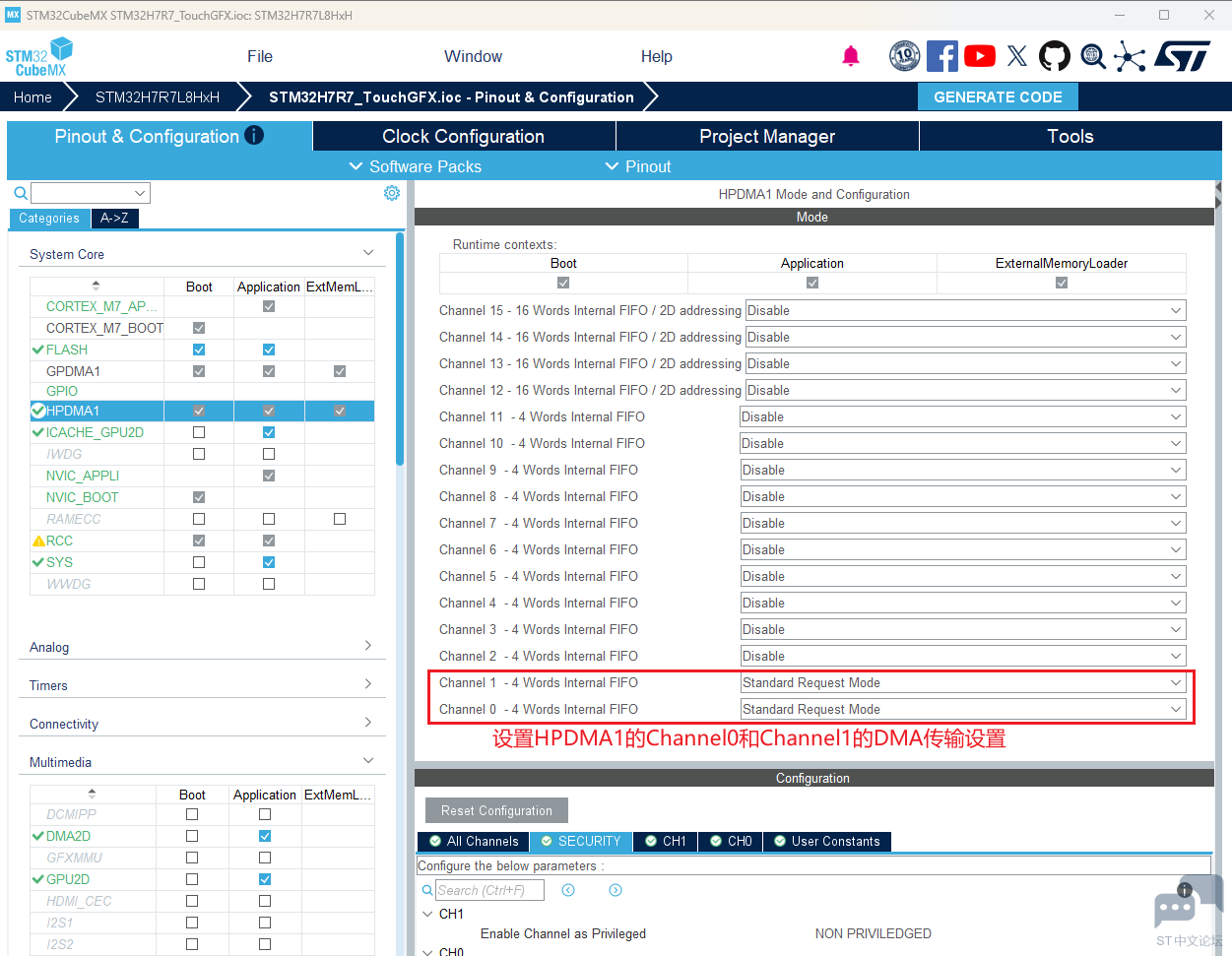Click the sort arrow icon in Multimedia table
Image resolution: width=1232 pixels, height=956 pixels.
92,794
